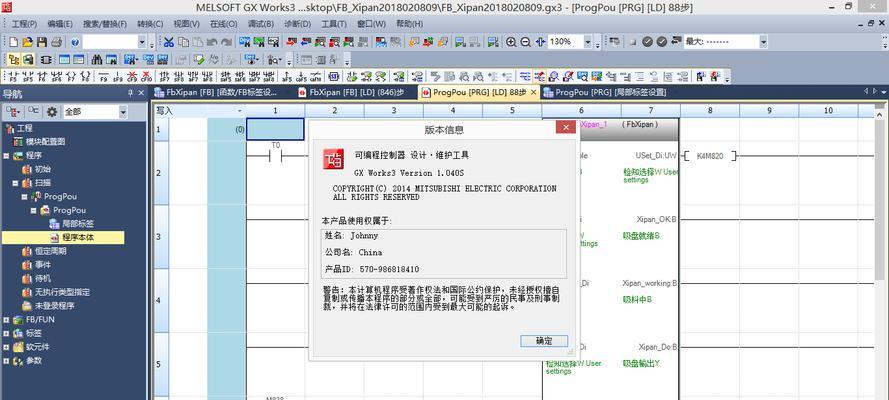This screenshot has height=400, width=889.
Task: Open the 帮助(H) menu
Action: coord(409,24)
